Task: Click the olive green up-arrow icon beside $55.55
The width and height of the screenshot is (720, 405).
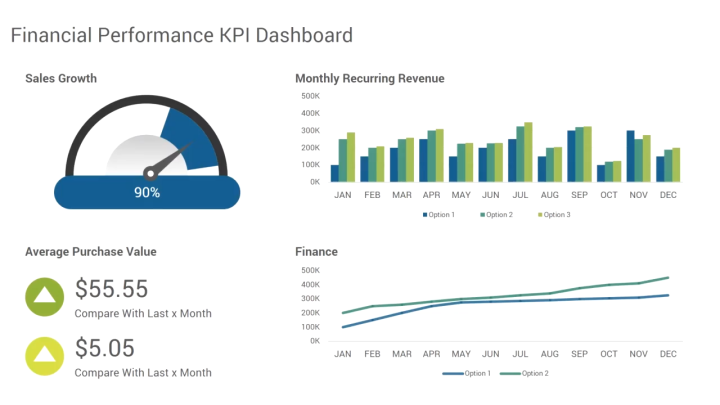Action: click(x=45, y=297)
